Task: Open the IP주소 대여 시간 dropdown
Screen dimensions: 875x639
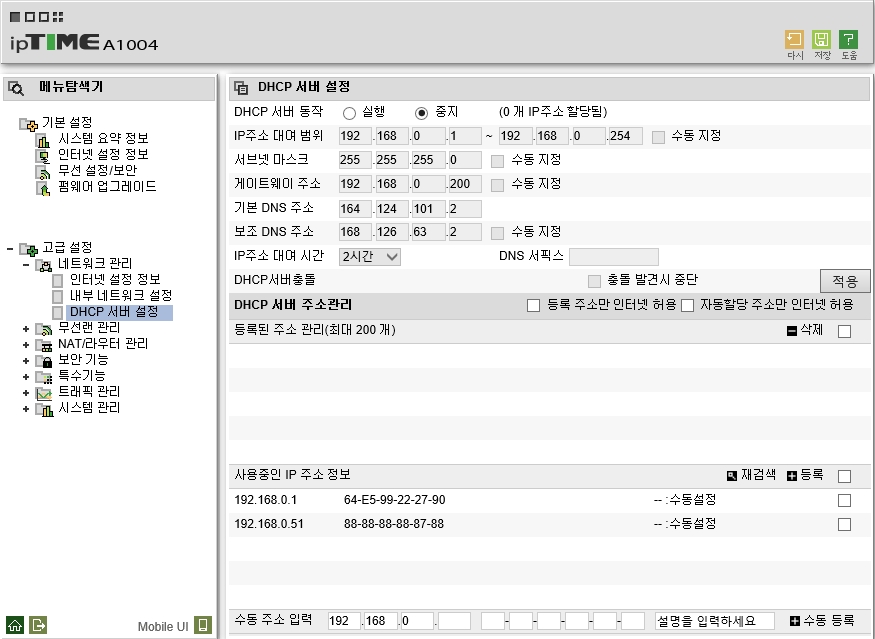Action: tap(369, 257)
